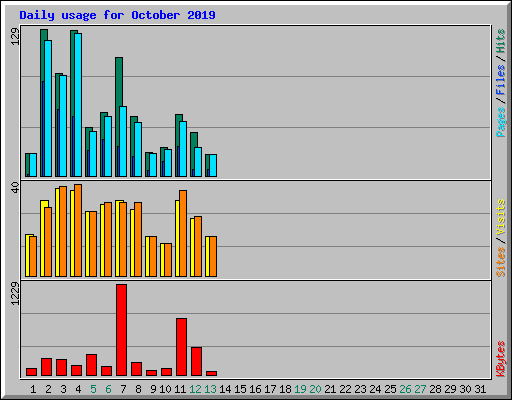Click the orange Sites bar for day 1
The image size is (512, 400).
coord(33,256)
